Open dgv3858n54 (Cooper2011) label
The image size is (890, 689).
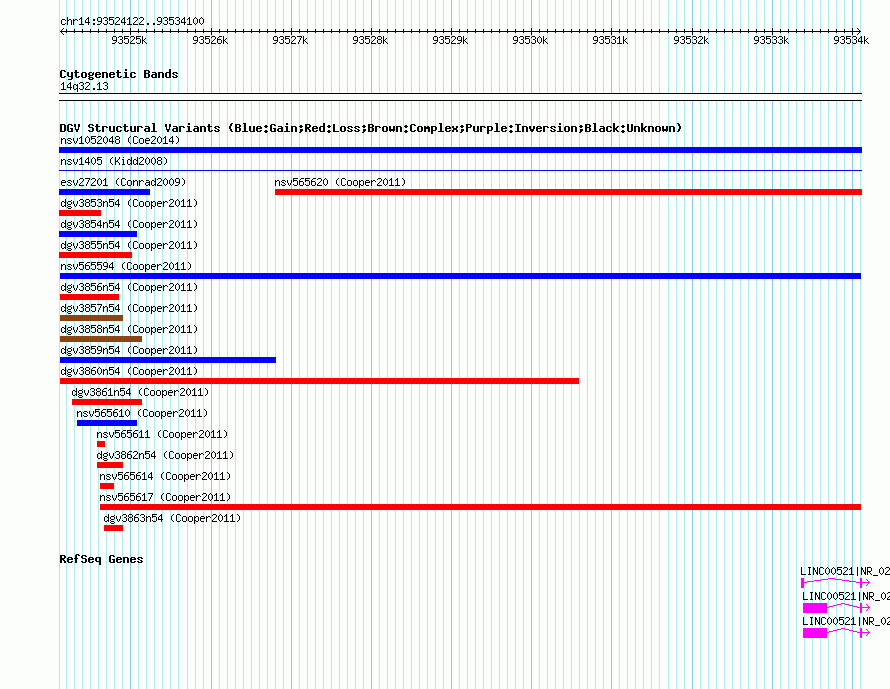(x=129, y=329)
